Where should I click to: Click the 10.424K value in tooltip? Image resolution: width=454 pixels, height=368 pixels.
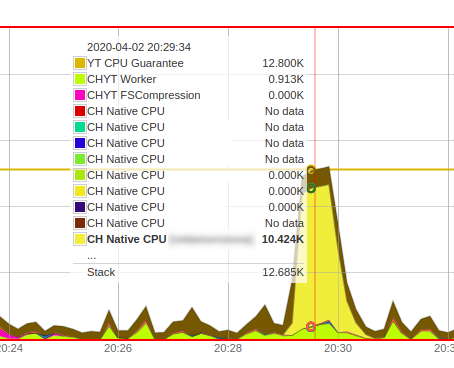point(283,239)
